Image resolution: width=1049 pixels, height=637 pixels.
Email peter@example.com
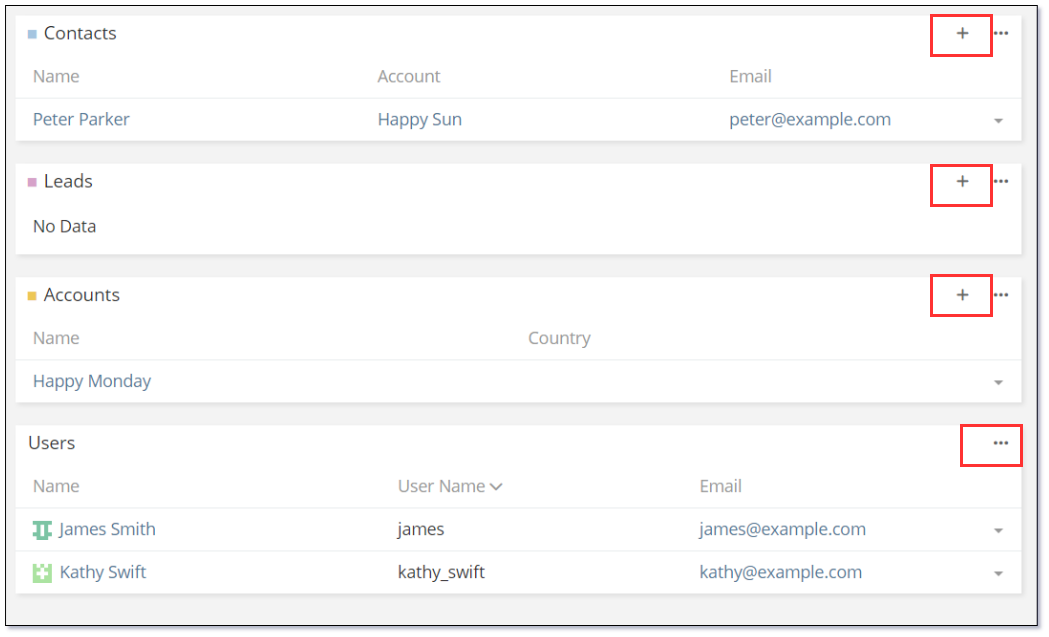pos(809,119)
